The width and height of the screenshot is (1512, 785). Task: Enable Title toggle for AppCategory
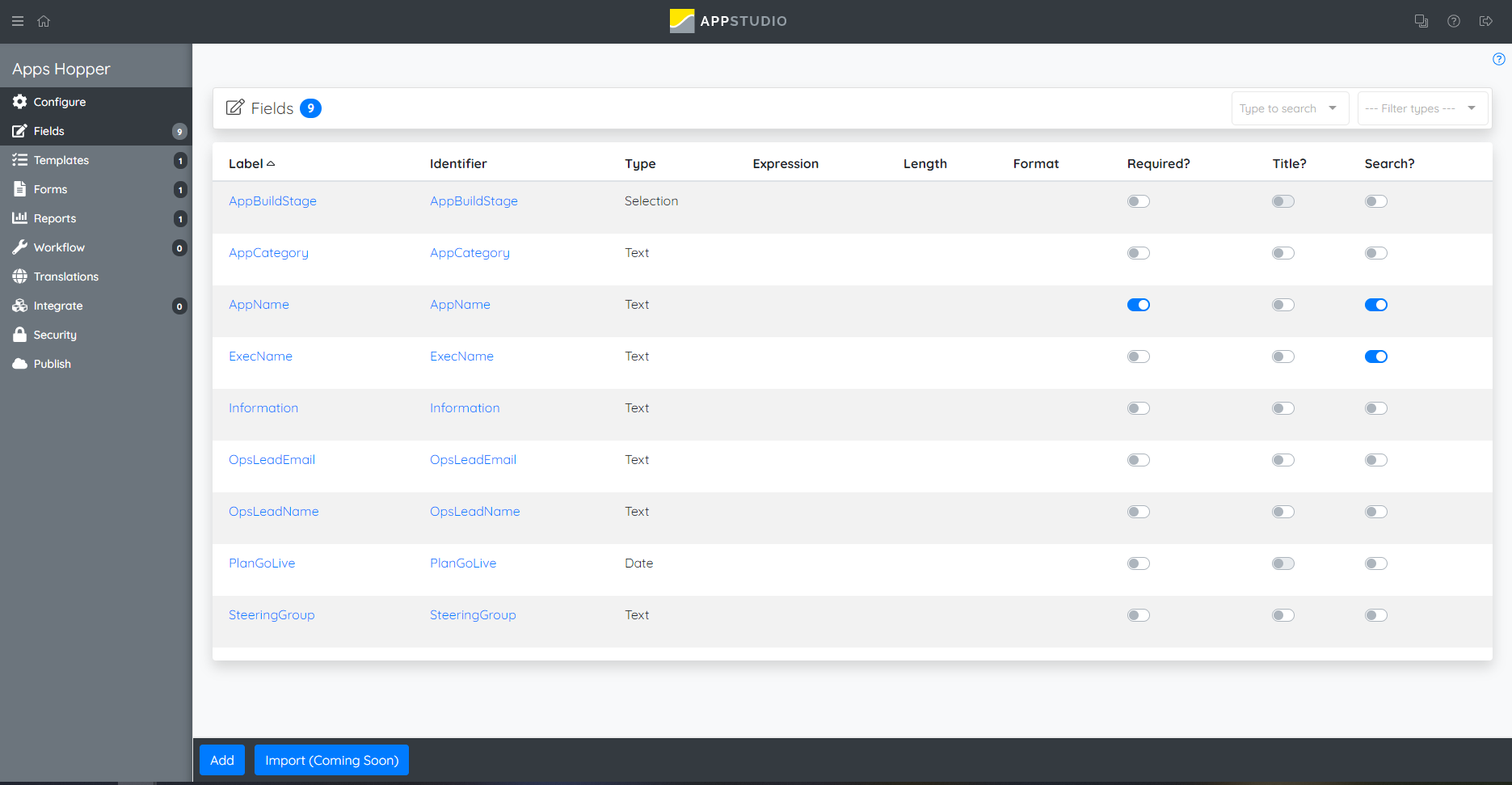pos(1283,253)
